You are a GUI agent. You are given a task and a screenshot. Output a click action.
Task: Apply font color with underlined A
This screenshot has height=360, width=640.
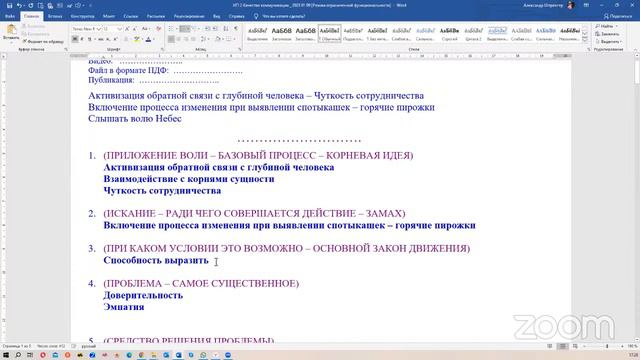(x=148, y=39)
